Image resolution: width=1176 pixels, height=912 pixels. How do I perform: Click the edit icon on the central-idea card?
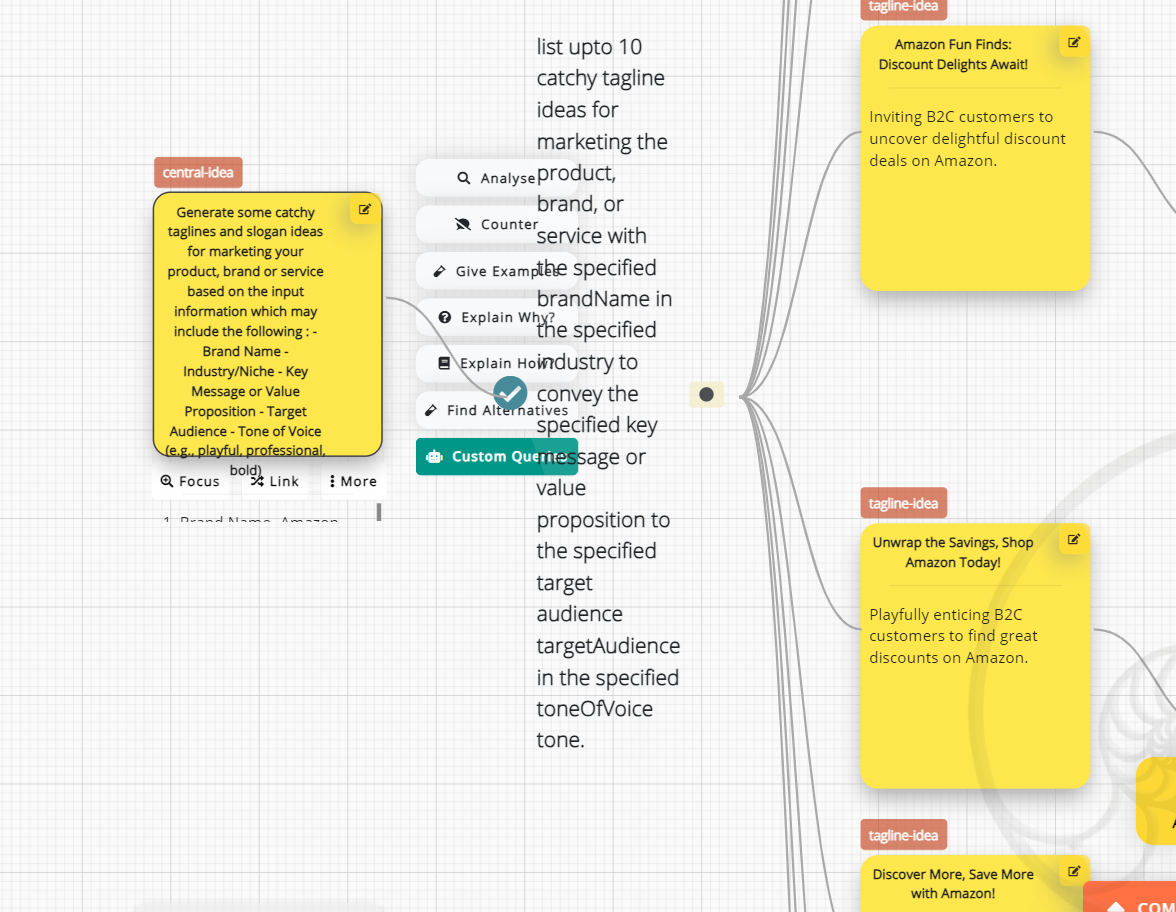point(364,210)
